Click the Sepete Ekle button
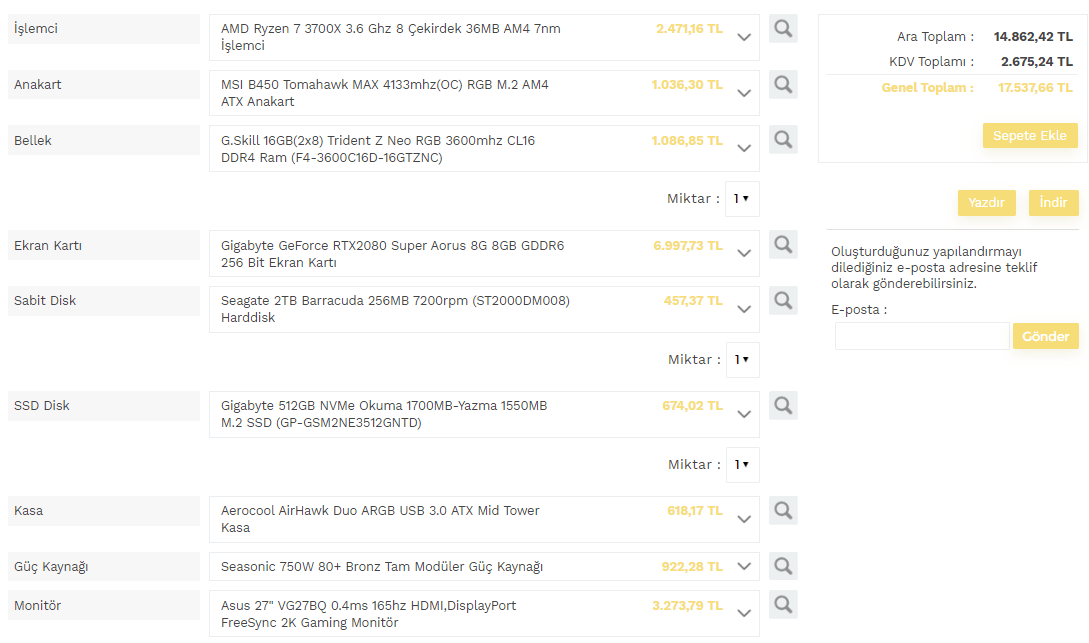Screen dimensions: 1089x643 pyautogui.click(x=1030, y=135)
